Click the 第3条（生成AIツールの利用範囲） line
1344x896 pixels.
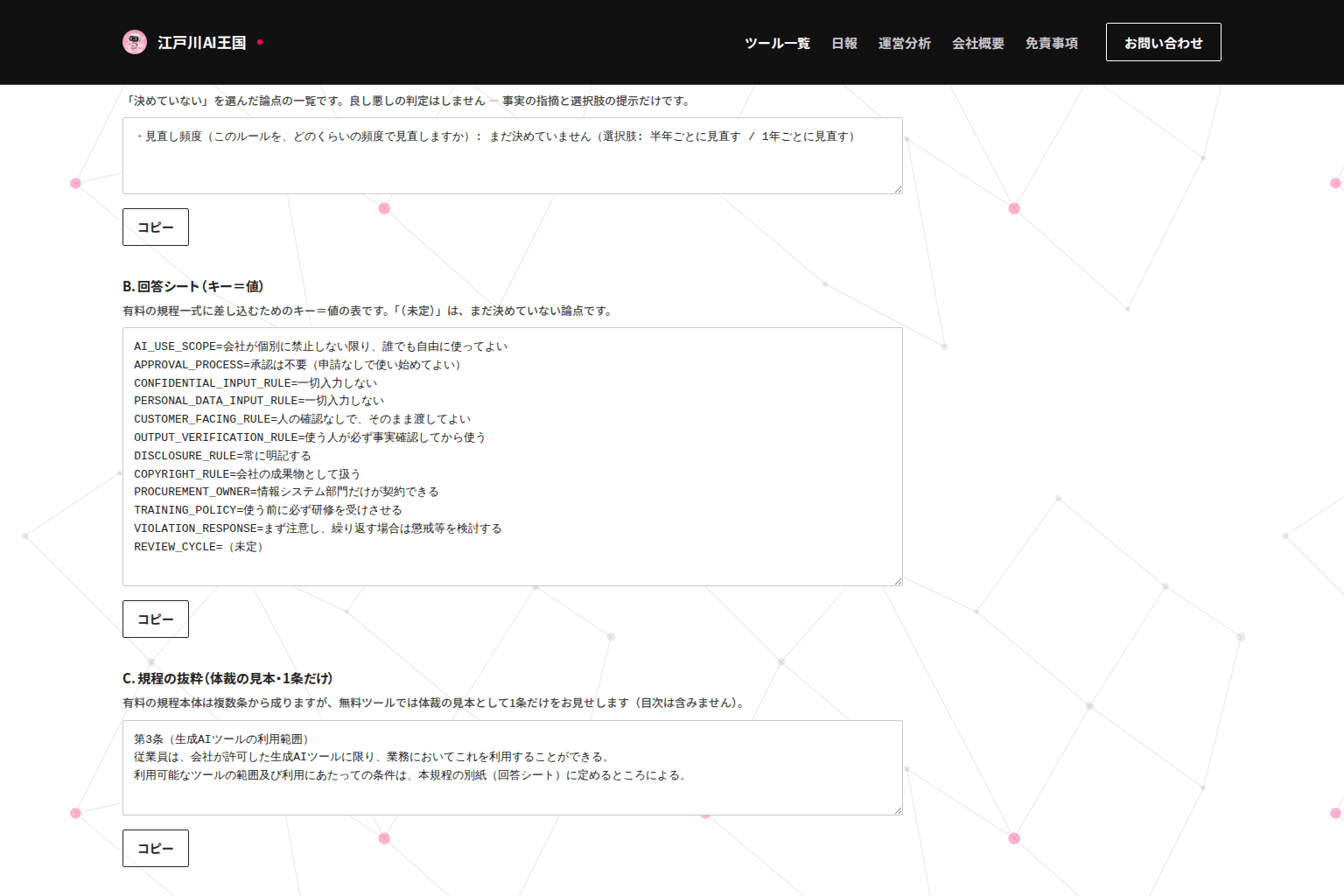coord(221,739)
